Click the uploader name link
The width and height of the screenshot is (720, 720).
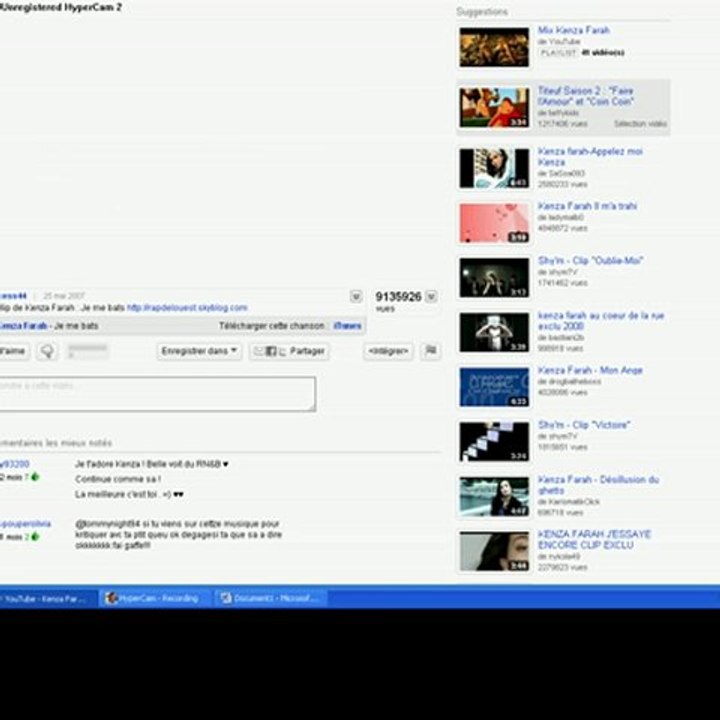click(13, 296)
